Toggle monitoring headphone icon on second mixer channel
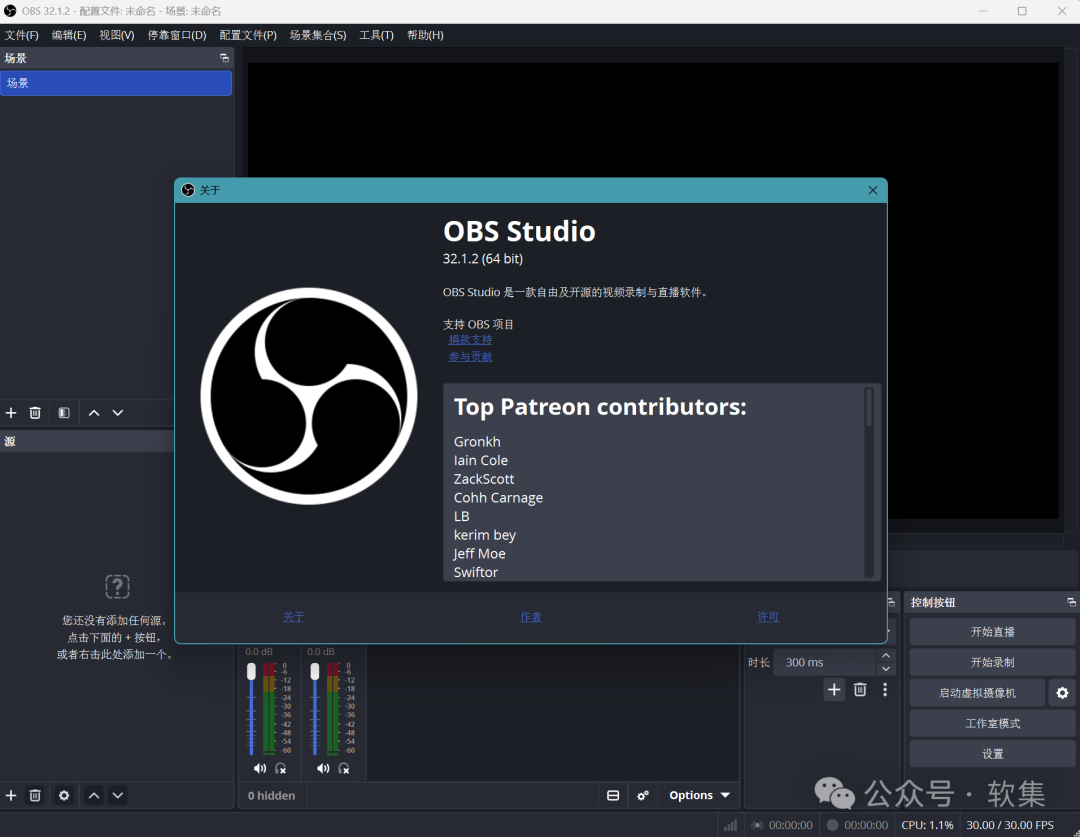The image size is (1080, 837). [x=344, y=768]
